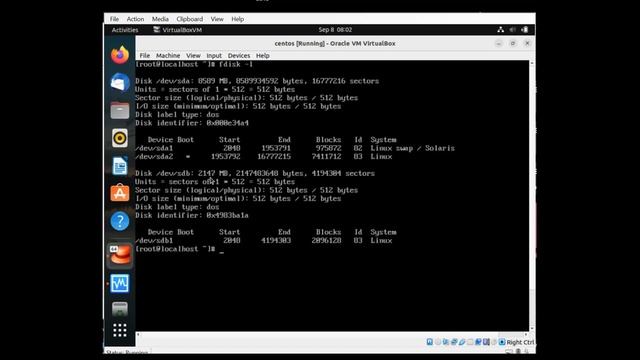Image resolution: width=640 pixels, height=360 pixels.
Task: Click the mouse integration indicator in status bar
Action: click(x=493, y=342)
